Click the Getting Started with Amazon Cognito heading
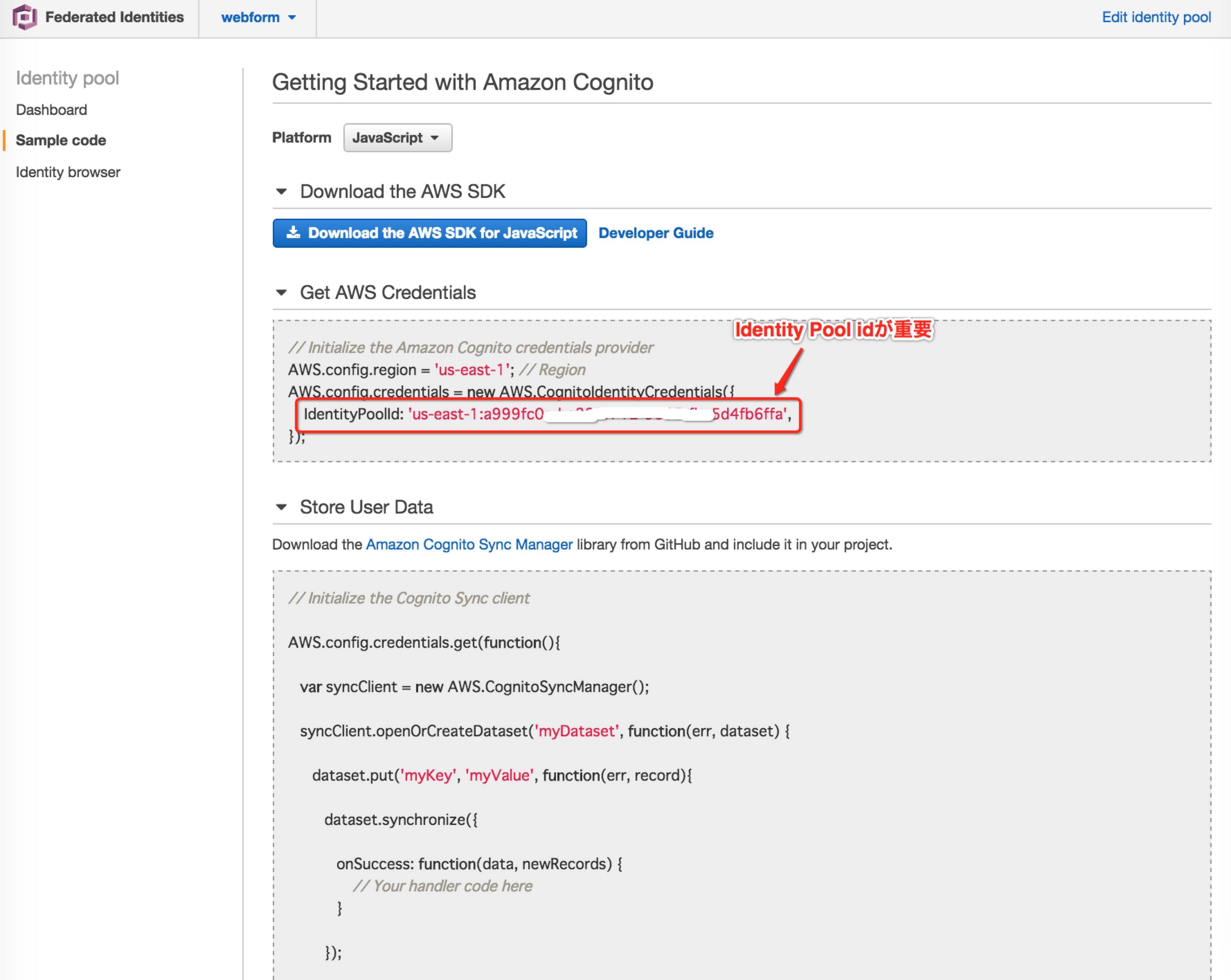Viewport: 1231px width, 980px height. click(462, 82)
